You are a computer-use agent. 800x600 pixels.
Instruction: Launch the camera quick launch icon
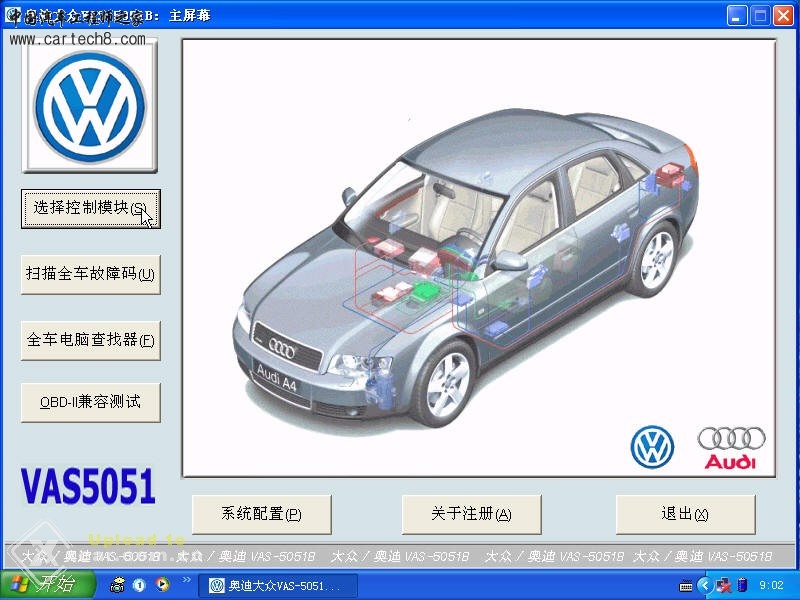117,585
